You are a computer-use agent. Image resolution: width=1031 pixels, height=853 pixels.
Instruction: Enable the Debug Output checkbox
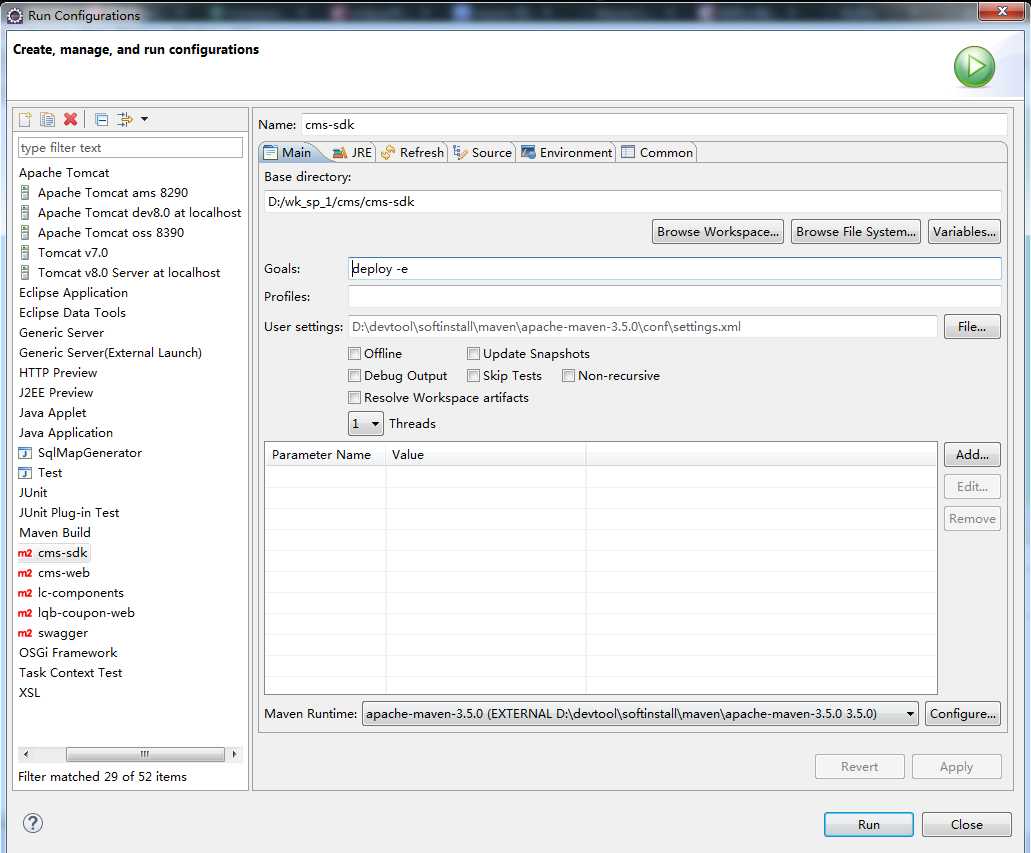point(354,376)
